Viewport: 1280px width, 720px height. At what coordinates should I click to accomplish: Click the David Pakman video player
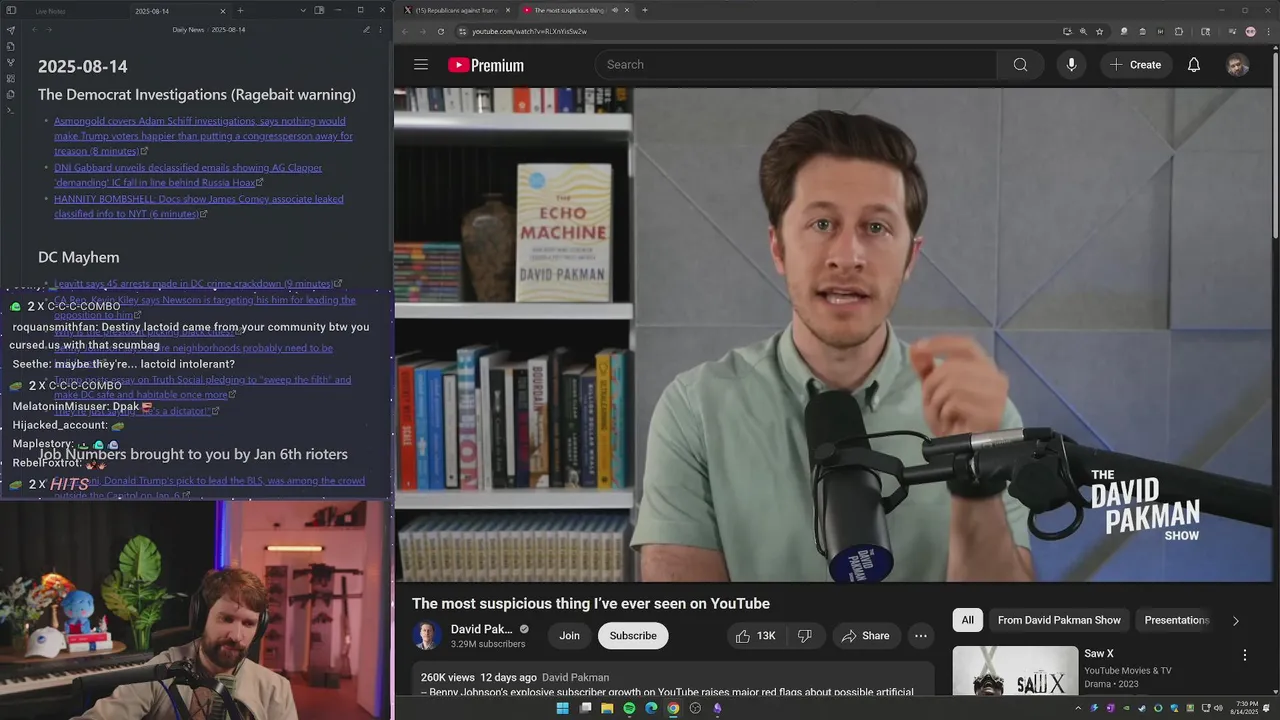point(833,335)
